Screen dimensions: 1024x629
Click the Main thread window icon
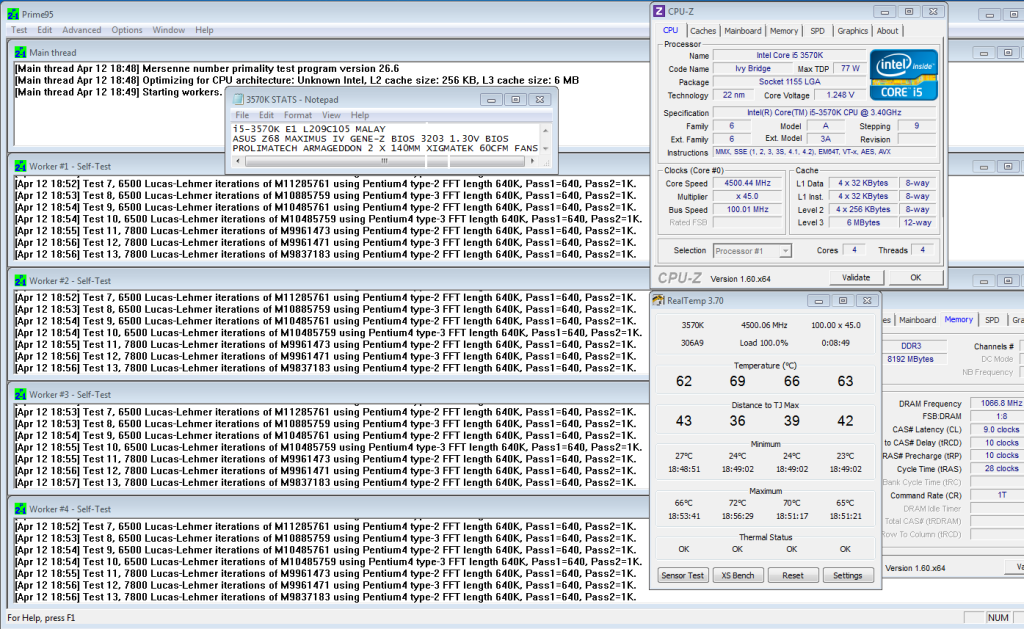tap(20, 52)
